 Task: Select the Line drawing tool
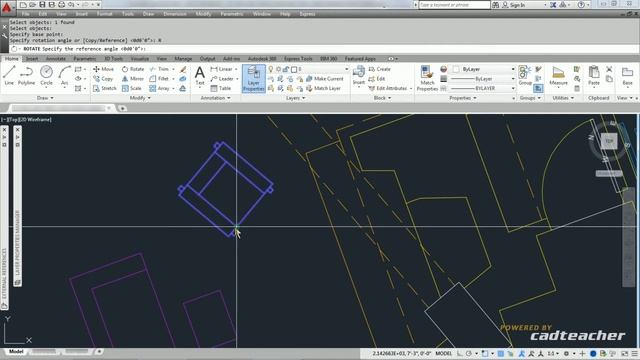[x=9, y=76]
